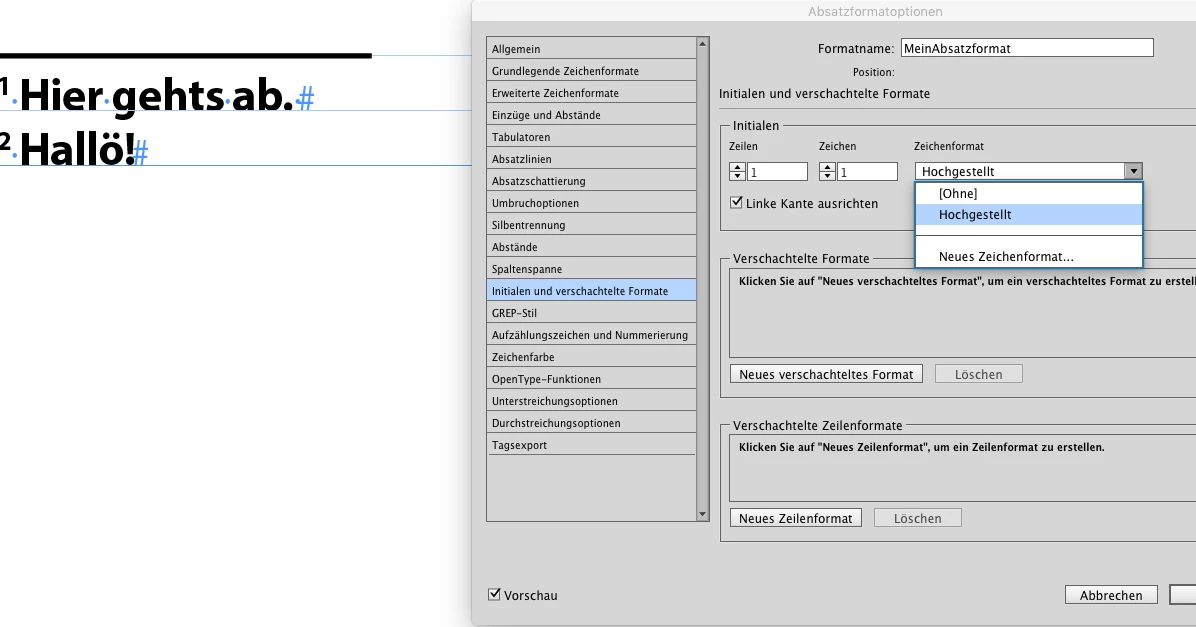Click Löschen next to Neues verschachteltes Format
1196x627 pixels.
pyautogui.click(x=979, y=375)
